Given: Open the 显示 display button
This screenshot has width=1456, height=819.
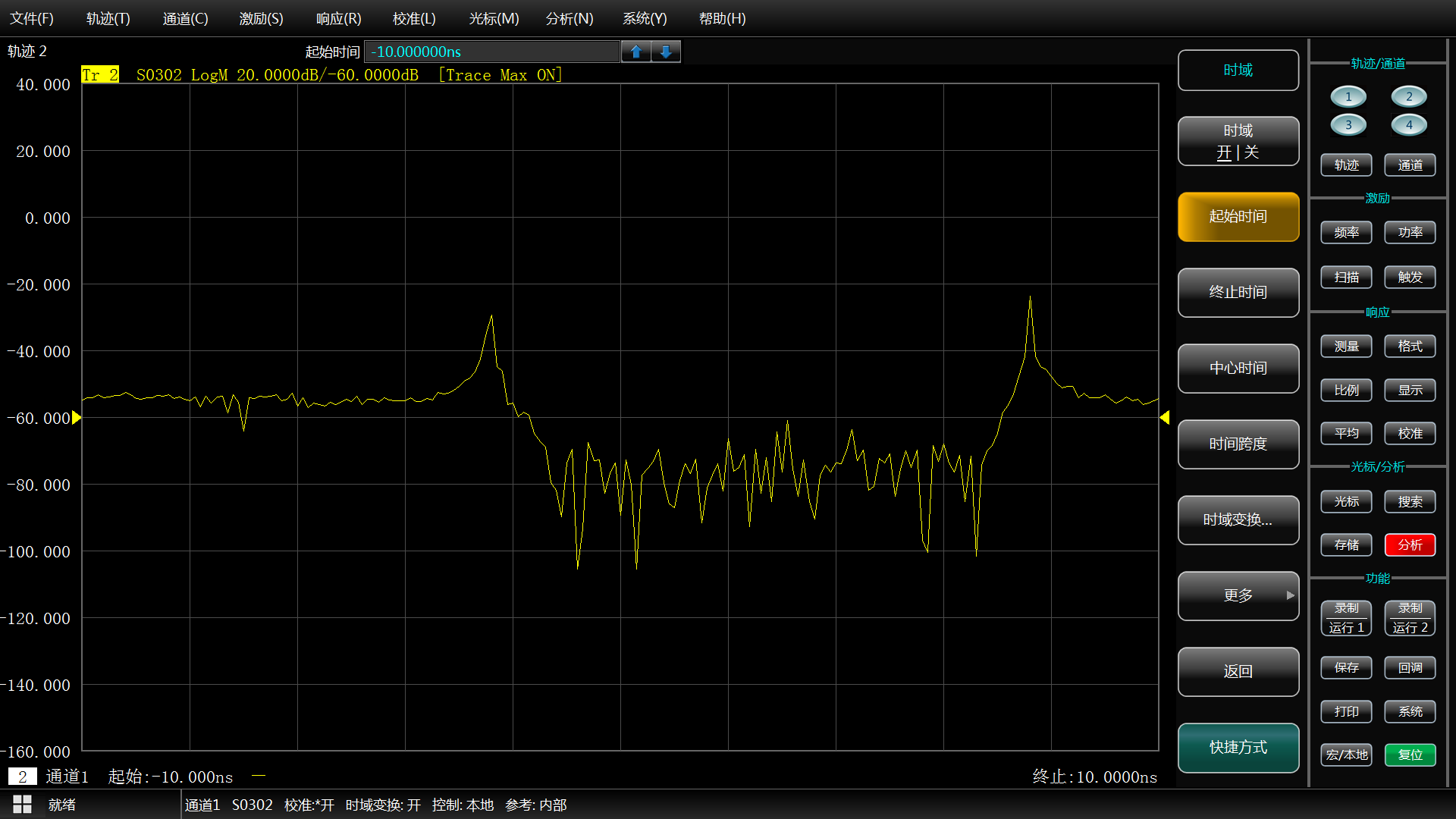Looking at the screenshot, I should tap(1410, 391).
